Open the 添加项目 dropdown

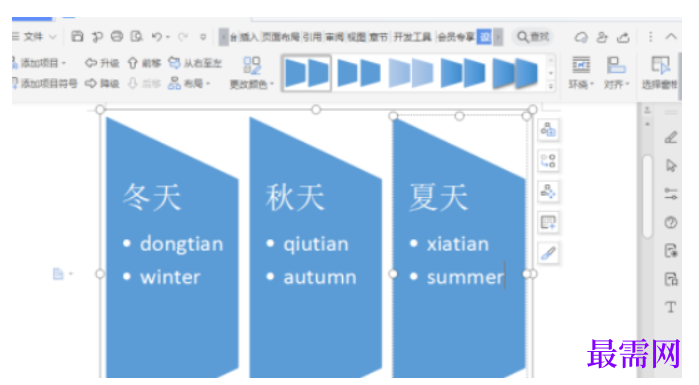[x=39, y=63]
